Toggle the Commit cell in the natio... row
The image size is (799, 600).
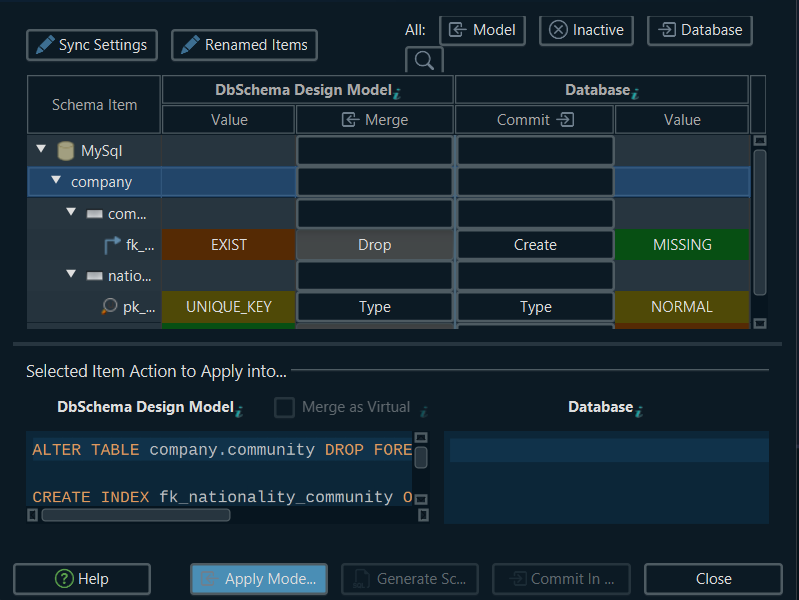pos(535,276)
